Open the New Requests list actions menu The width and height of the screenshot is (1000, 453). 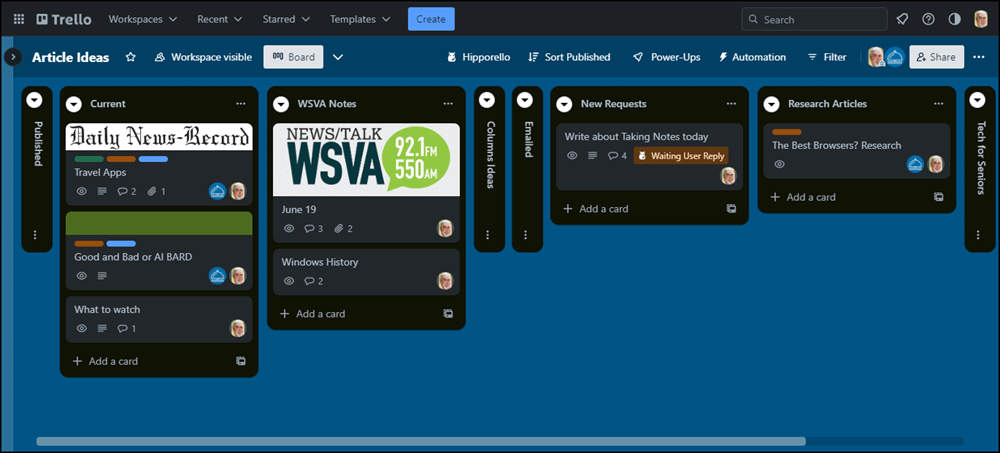click(x=731, y=103)
